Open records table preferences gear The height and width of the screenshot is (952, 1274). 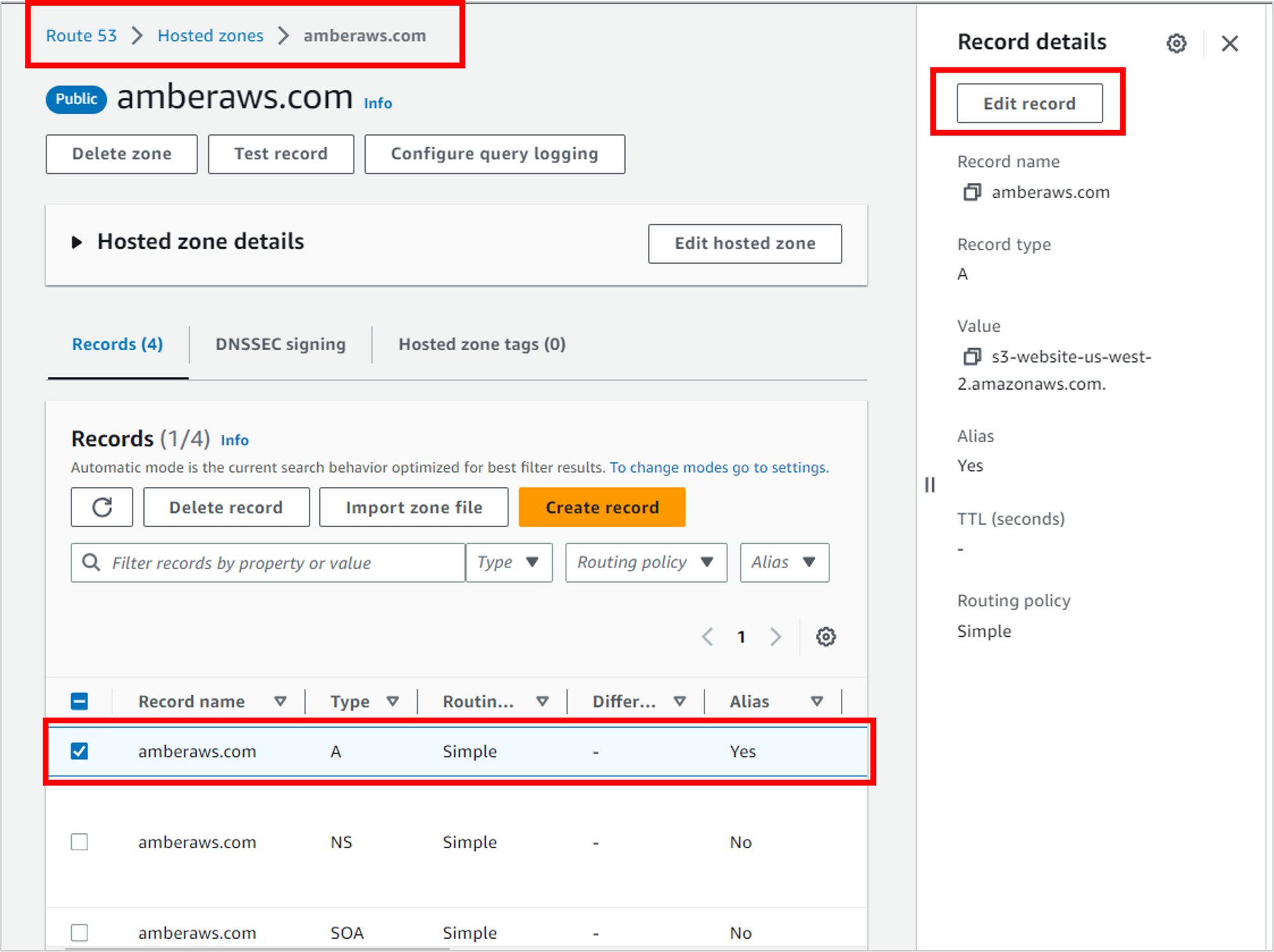[826, 636]
